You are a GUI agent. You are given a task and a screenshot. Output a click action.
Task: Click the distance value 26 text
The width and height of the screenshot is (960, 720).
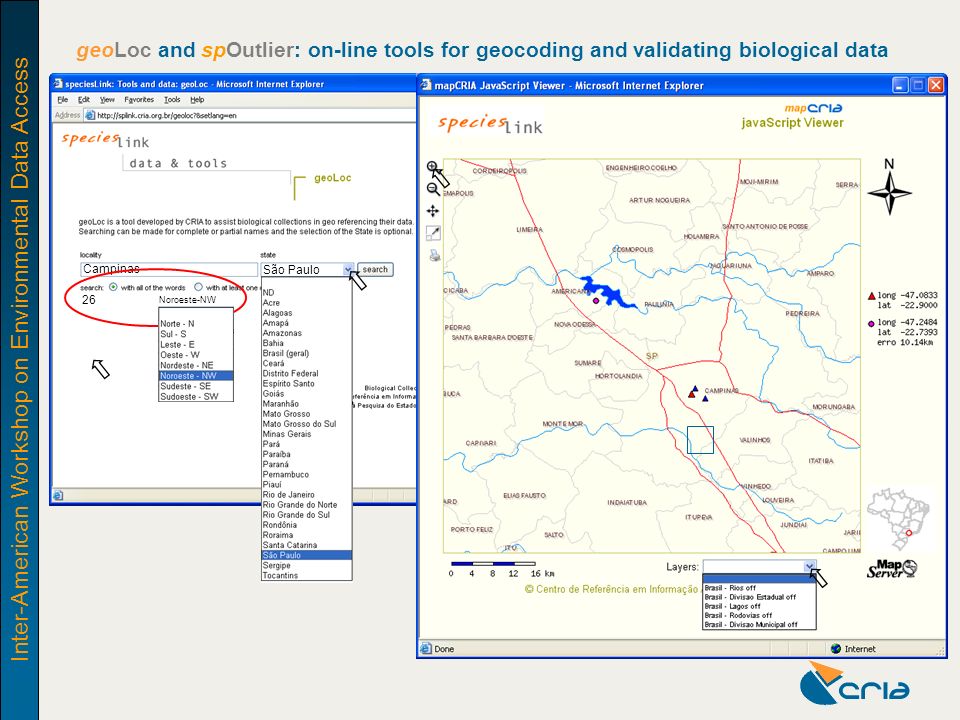coord(89,299)
